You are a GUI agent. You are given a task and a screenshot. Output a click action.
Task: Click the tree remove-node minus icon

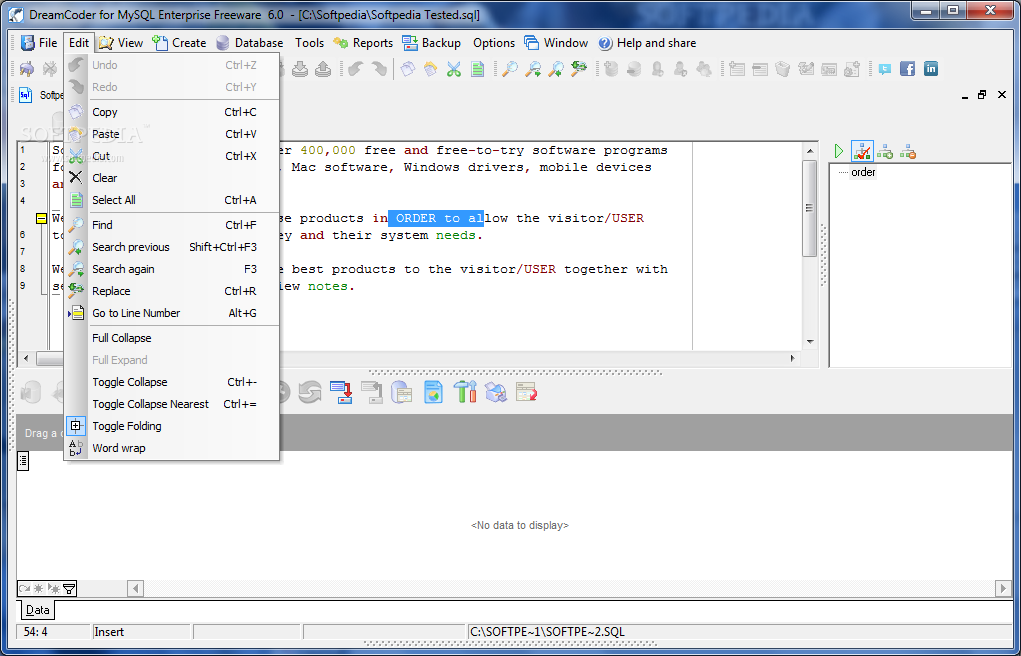pyautogui.click(x=908, y=152)
